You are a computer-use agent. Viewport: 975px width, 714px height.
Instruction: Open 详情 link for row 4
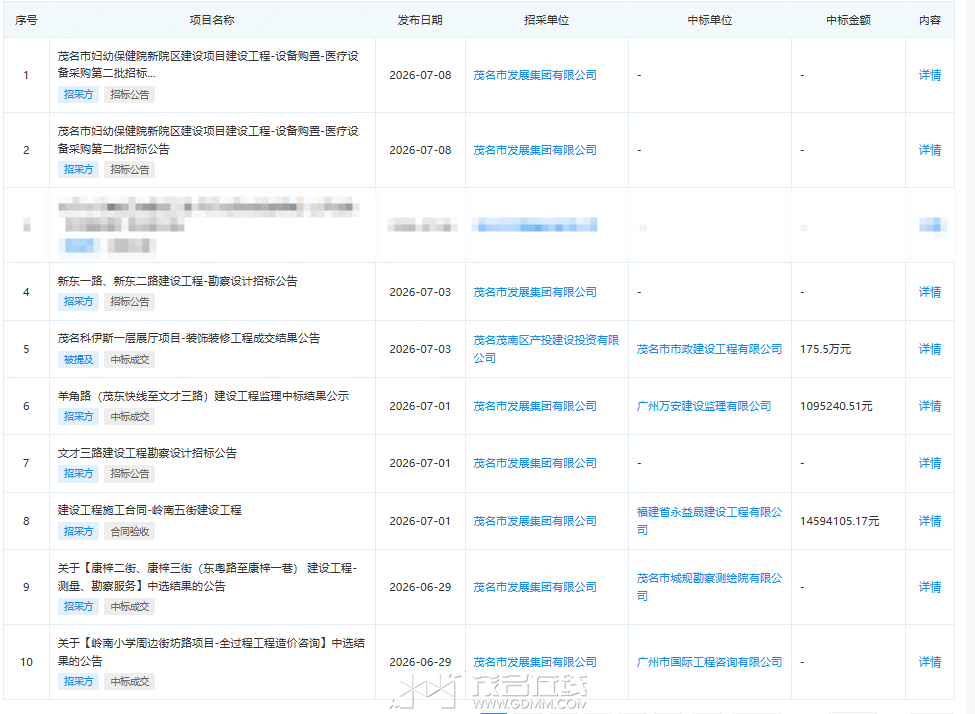coord(930,292)
